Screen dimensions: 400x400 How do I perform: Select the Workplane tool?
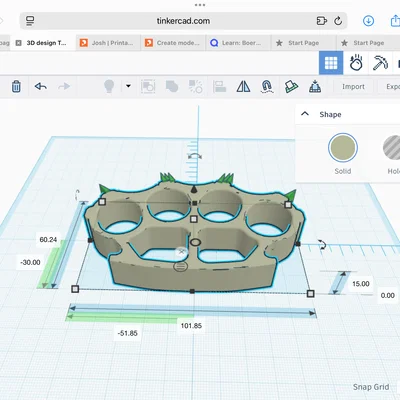pos(291,87)
